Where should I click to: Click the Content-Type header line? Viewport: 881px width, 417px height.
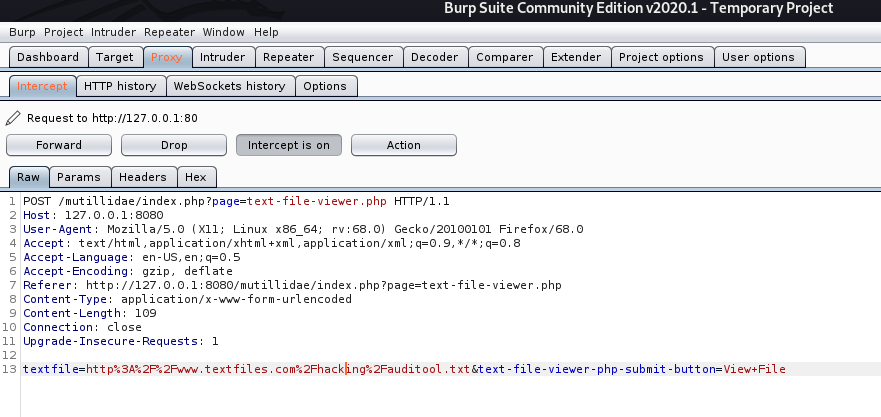187,299
